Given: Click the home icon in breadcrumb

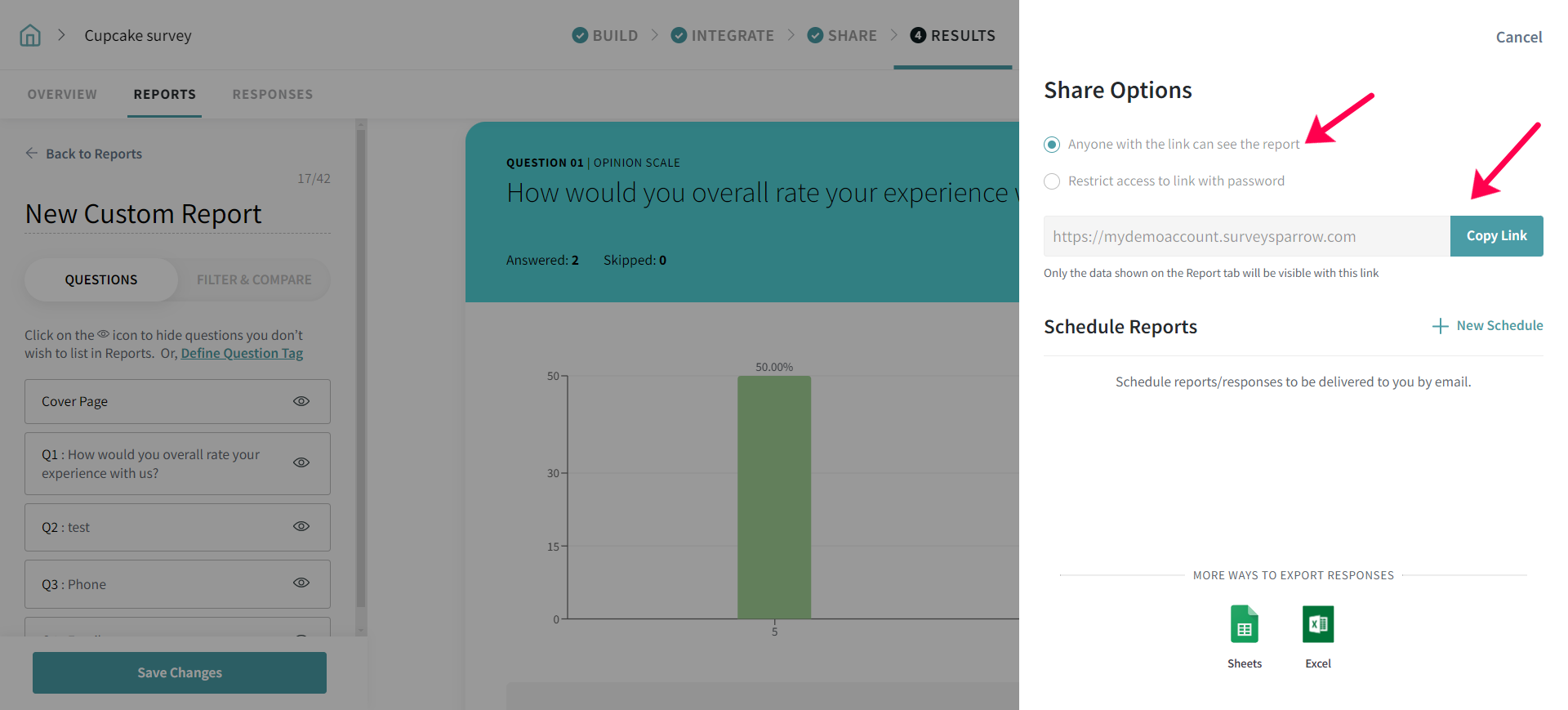Looking at the screenshot, I should 30,35.
